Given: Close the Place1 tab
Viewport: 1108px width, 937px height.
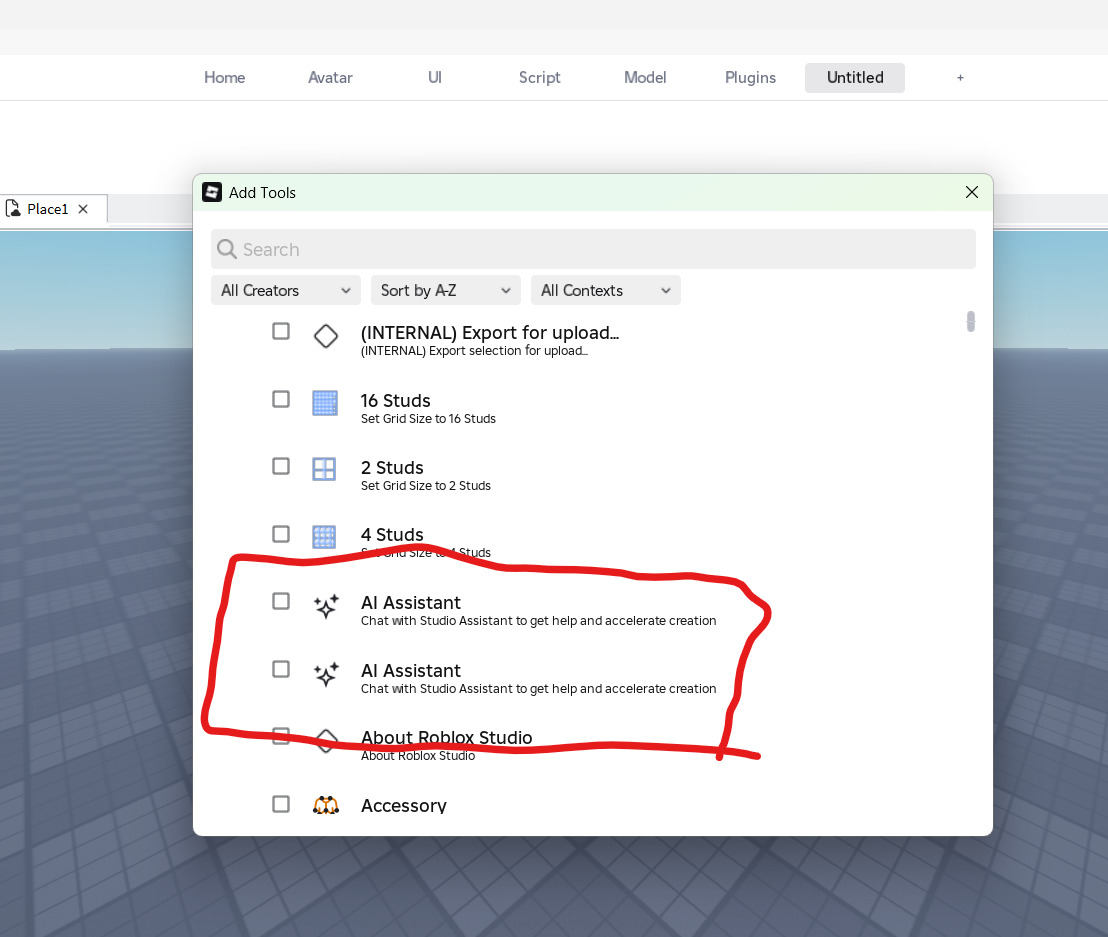Looking at the screenshot, I should (x=83, y=209).
